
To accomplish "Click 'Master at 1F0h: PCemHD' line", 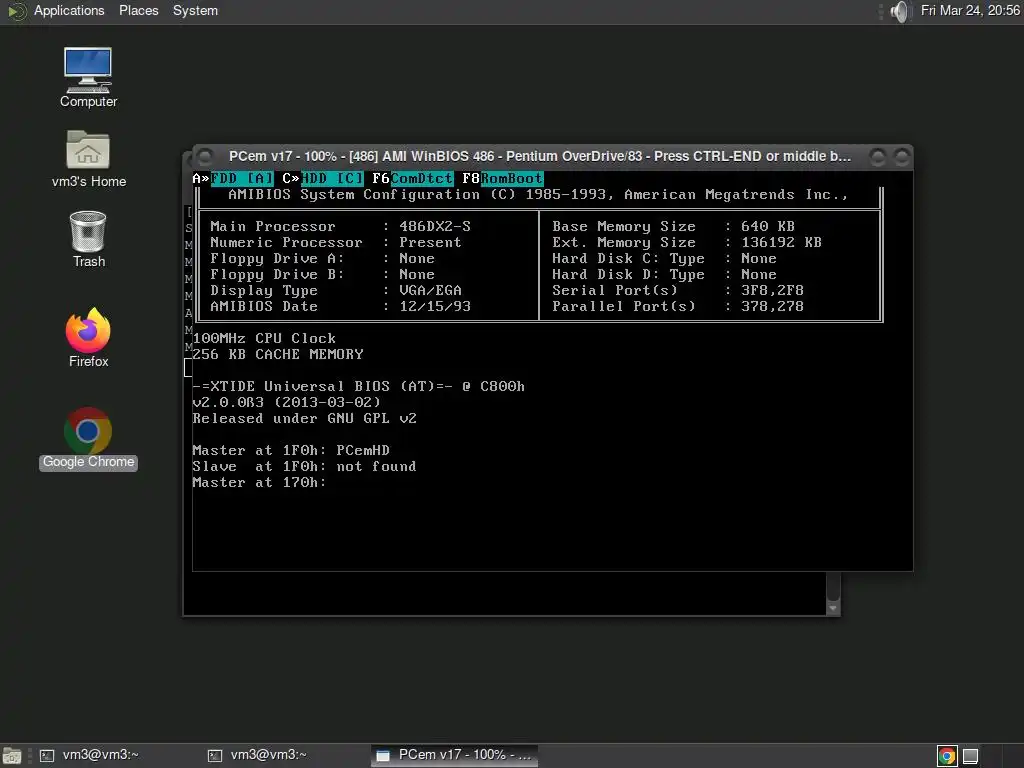I will (x=291, y=450).
